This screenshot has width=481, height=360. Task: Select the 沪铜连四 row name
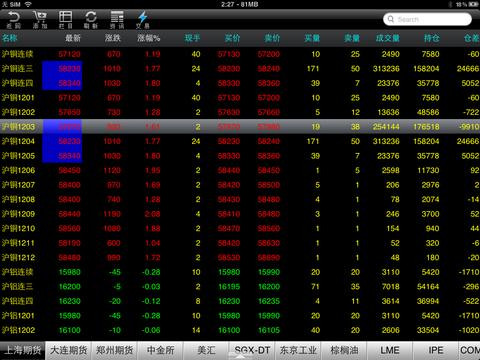coord(17,83)
